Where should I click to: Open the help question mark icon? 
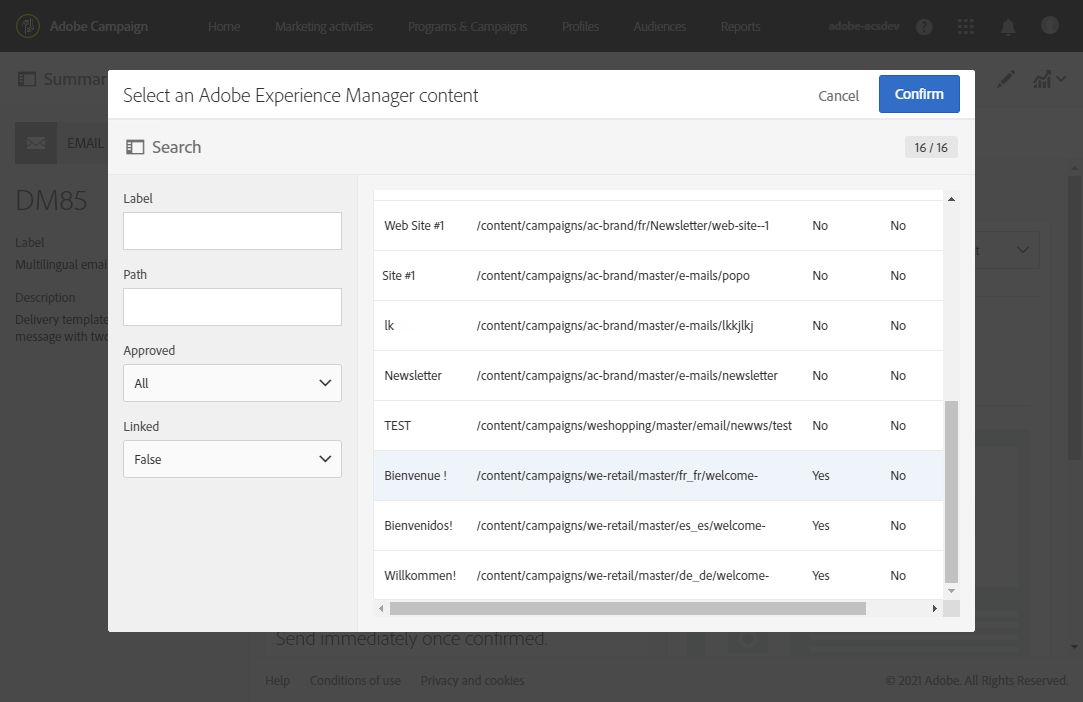click(x=924, y=27)
